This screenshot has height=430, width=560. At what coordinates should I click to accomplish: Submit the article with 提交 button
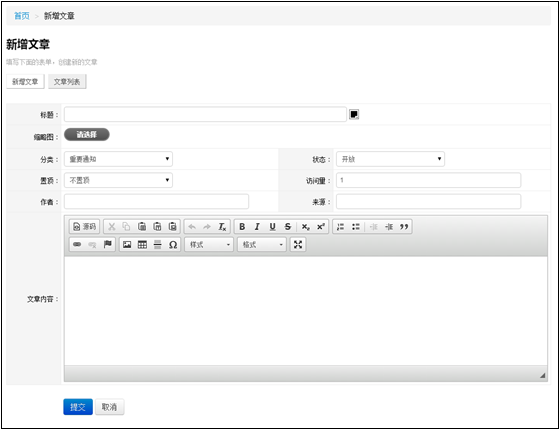78,407
